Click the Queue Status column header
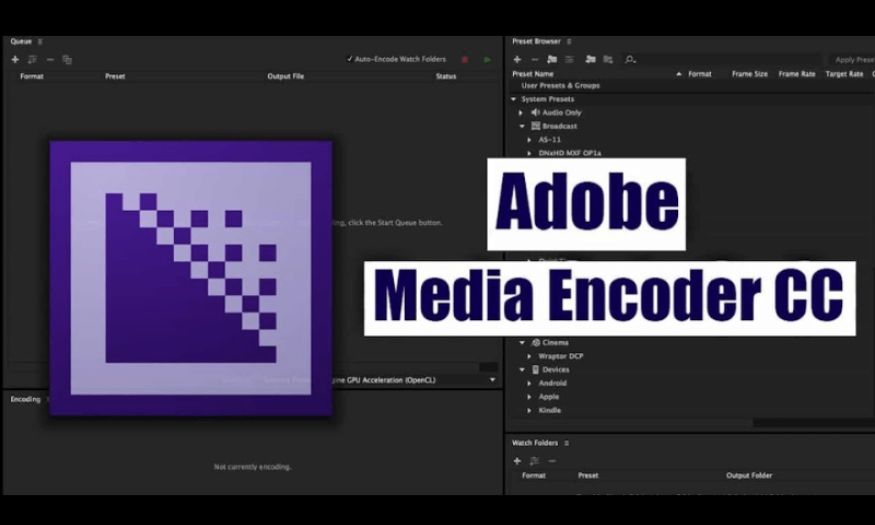Viewport: 875px width, 525px height. pyautogui.click(x=446, y=76)
